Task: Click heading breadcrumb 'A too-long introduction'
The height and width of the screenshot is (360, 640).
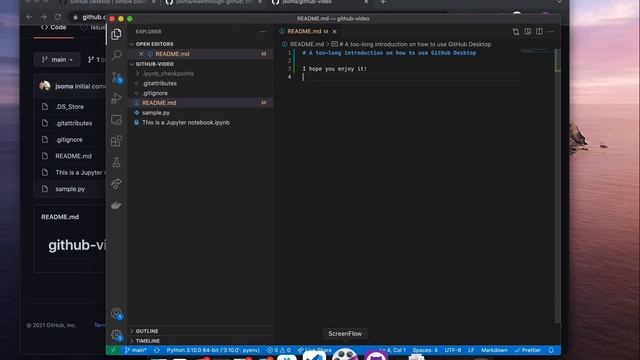Action: [x=415, y=44]
